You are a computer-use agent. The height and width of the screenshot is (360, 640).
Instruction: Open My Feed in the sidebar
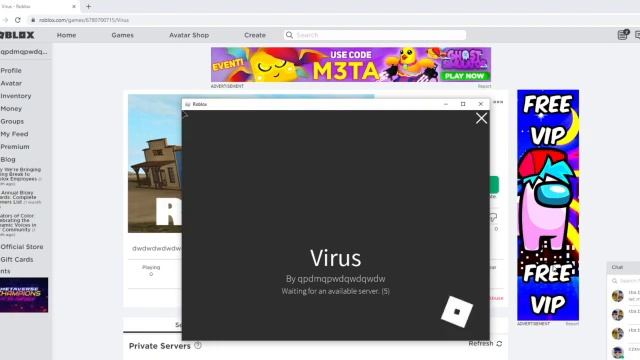(x=14, y=134)
